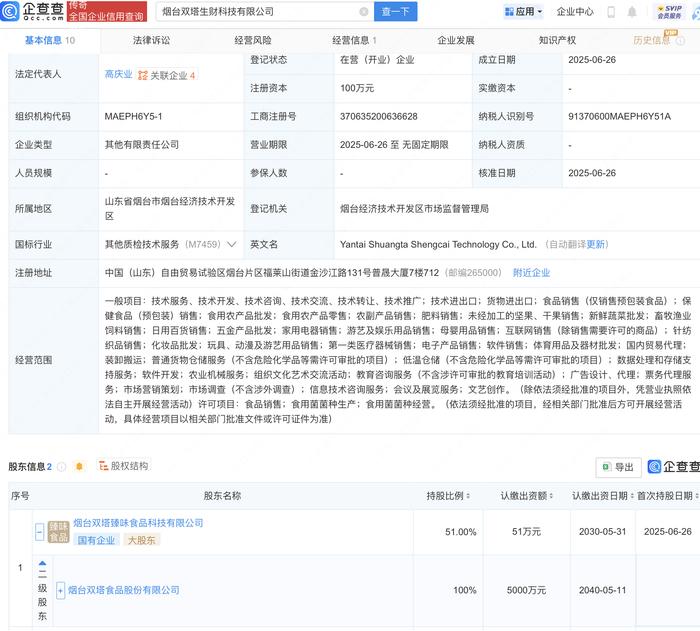Open 附近企业 link
700x631 pixels.
(x=531, y=272)
